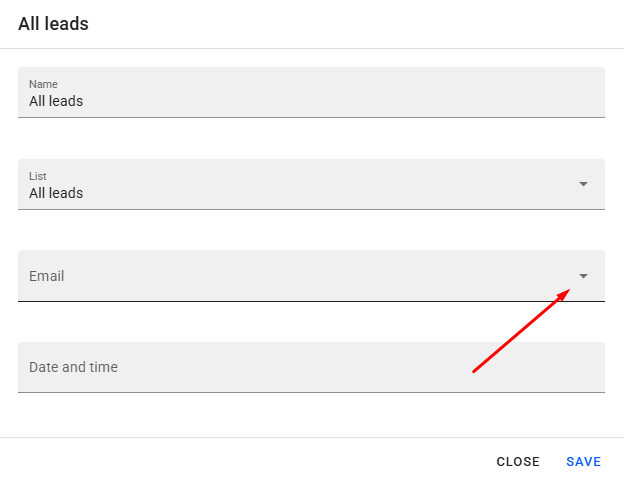Image resolution: width=624 pixels, height=482 pixels.
Task: Dismiss the dialog using CLOSE
Action: (518, 461)
